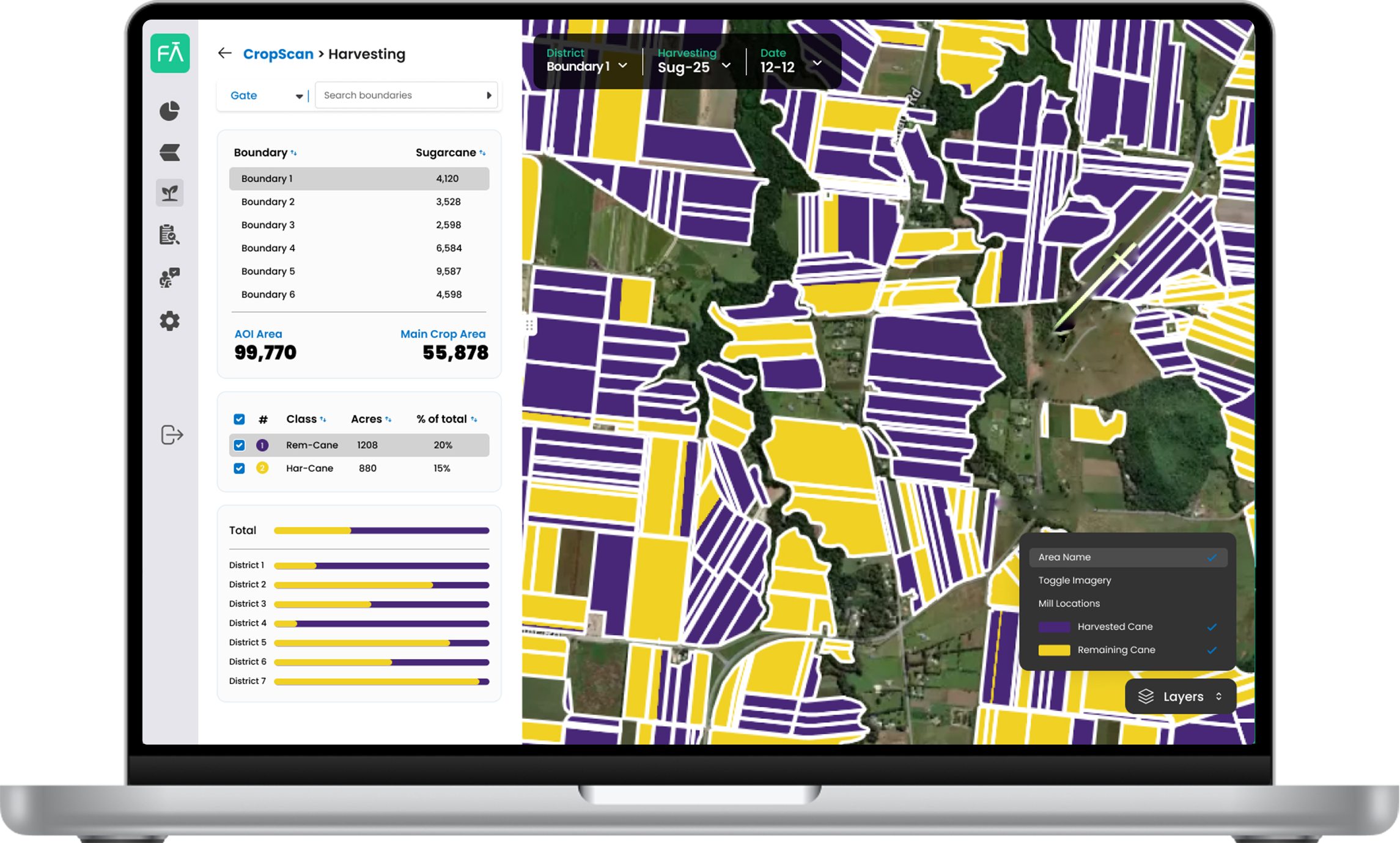Click the CropScan breadcrumb link
This screenshot has width=1400, height=843.
pyautogui.click(x=278, y=54)
